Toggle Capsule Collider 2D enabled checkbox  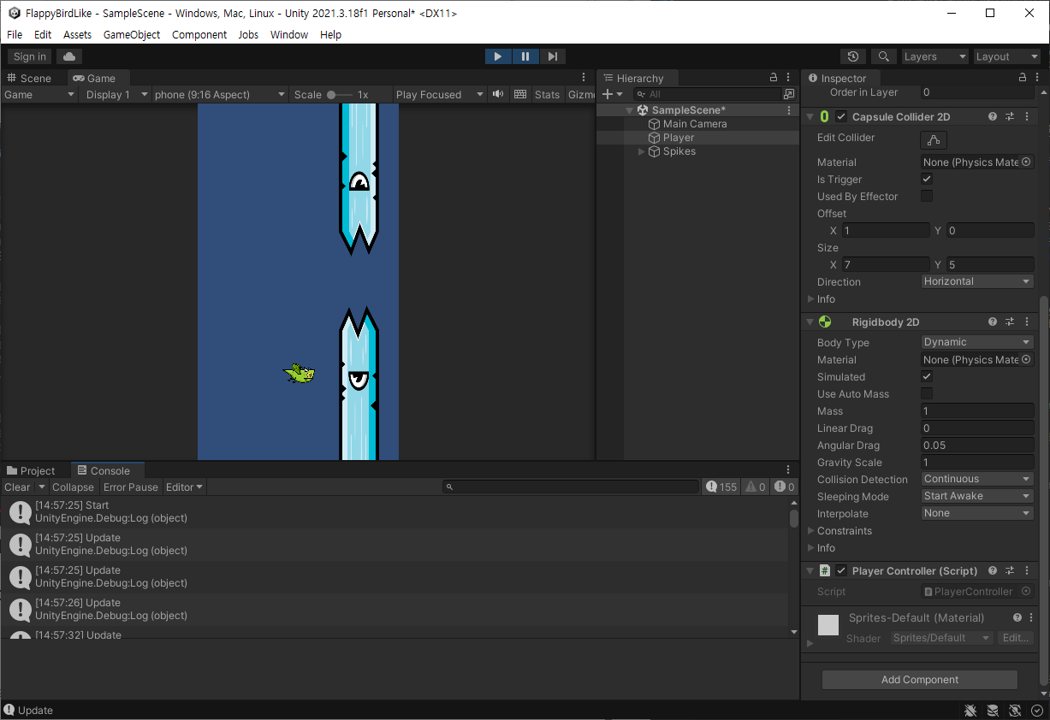pyautogui.click(x=841, y=117)
